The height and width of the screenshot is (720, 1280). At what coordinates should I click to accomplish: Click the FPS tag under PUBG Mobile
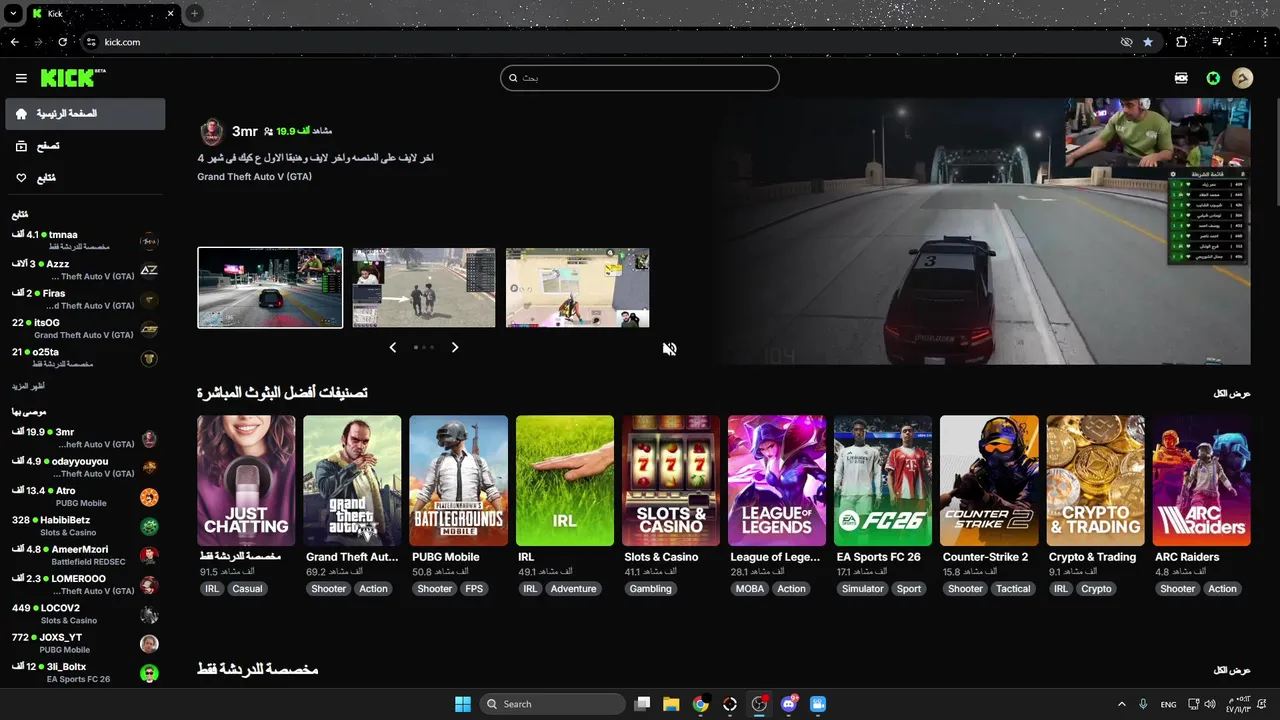(474, 589)
